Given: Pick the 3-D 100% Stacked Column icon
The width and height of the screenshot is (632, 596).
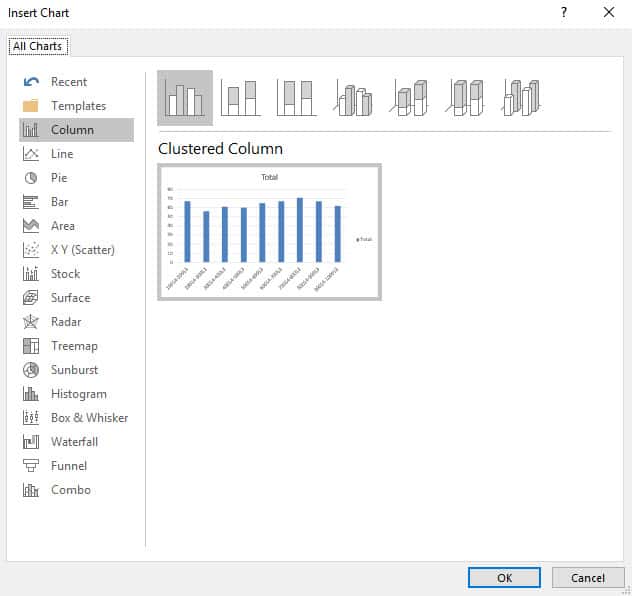Looking at the screenshot, I should coord(465,98).
